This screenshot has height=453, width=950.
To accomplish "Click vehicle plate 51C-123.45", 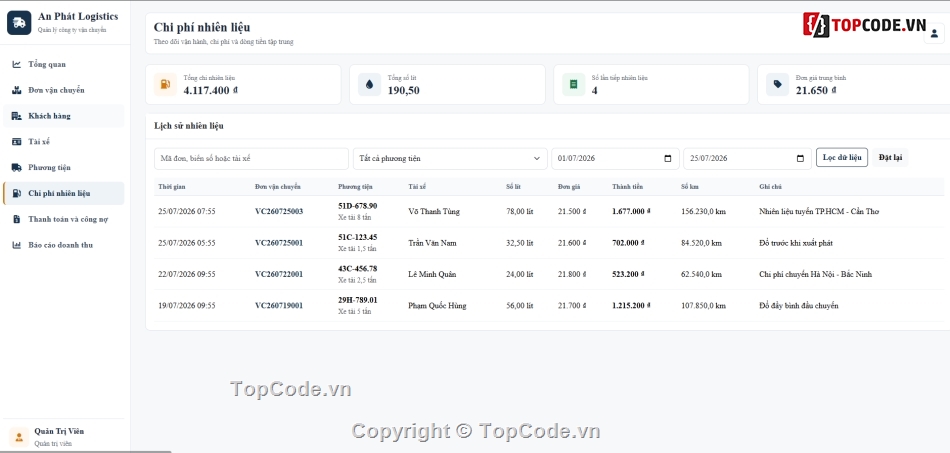I will click(357, 237).
